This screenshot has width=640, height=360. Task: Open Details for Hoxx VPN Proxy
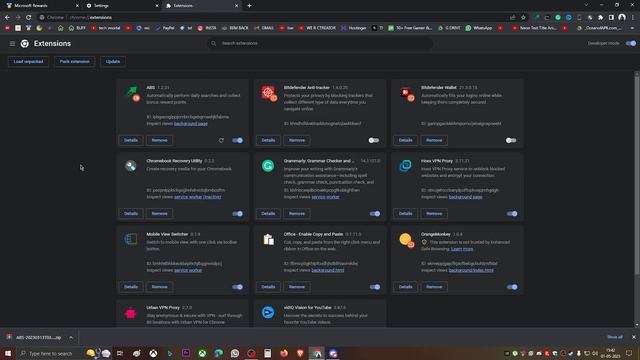[x=405, y=214]
